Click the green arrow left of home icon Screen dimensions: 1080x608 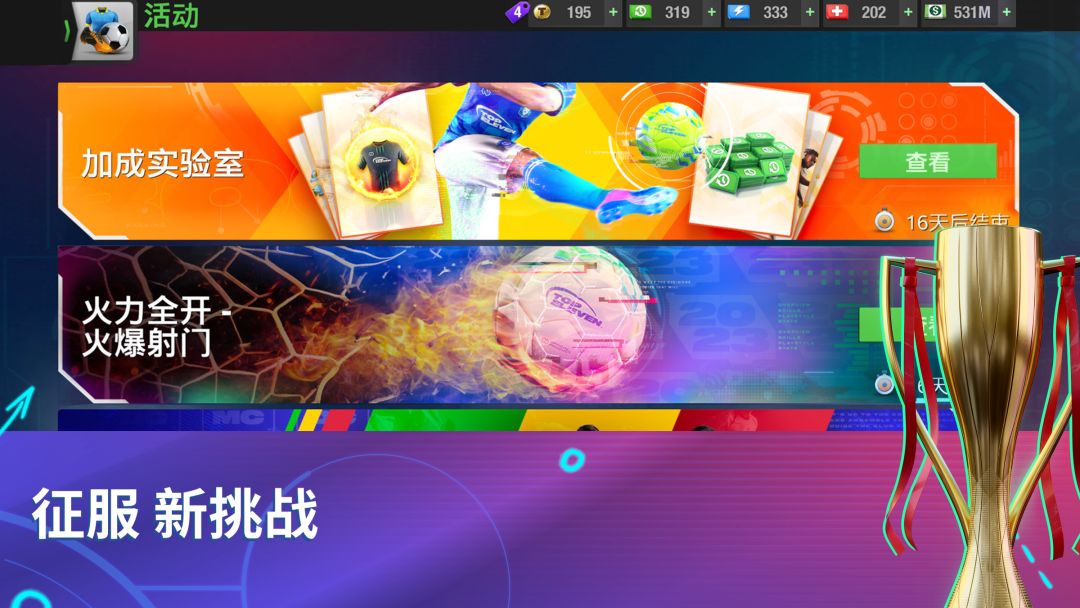[67, 31]
